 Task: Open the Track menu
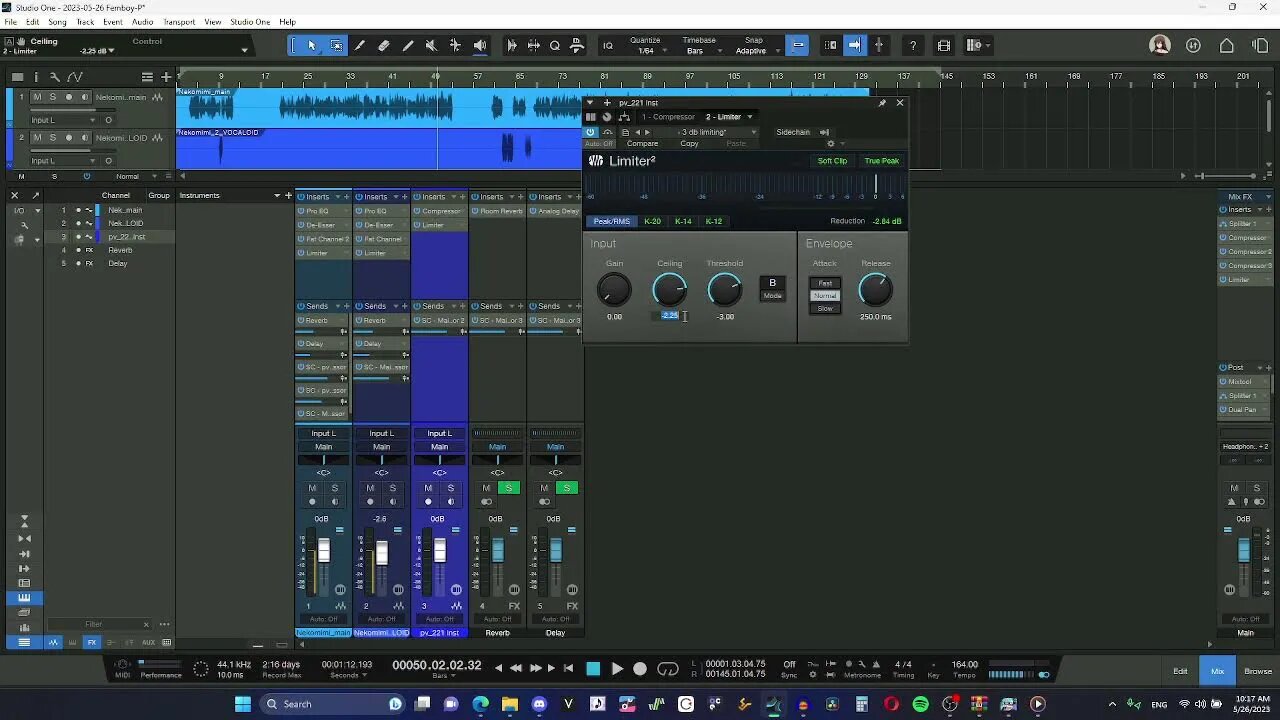point(85,22)
